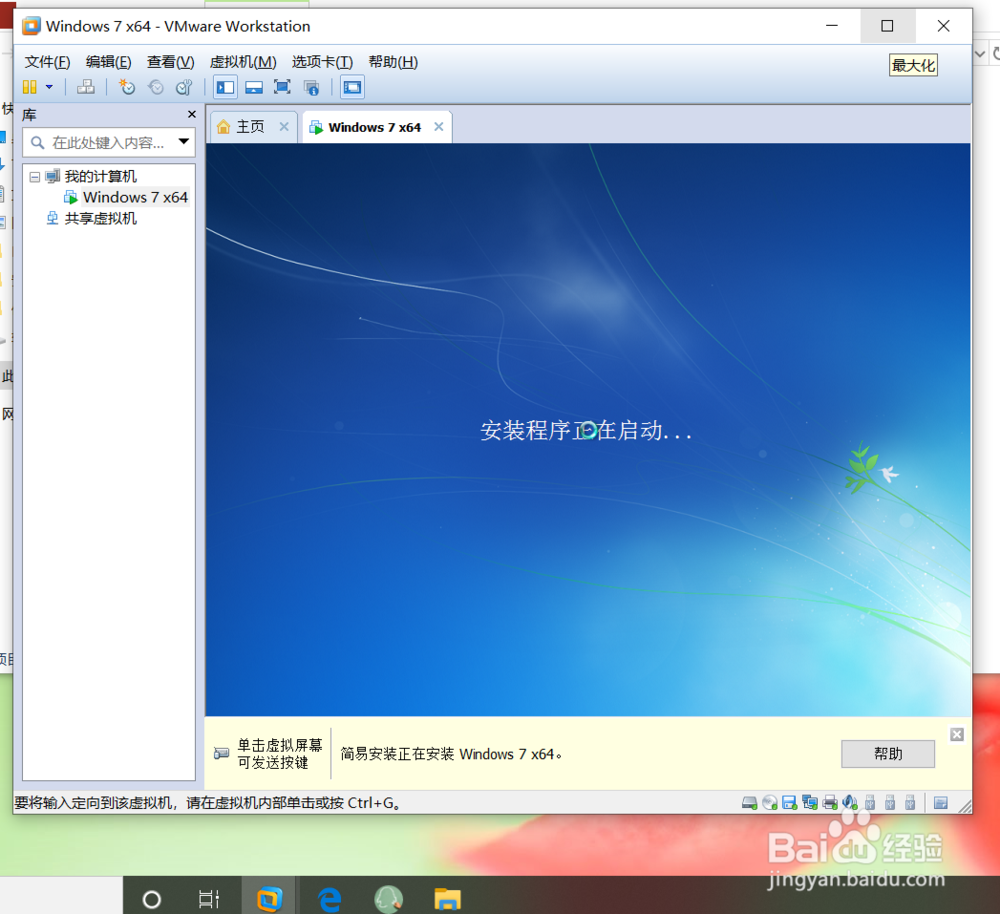Click the CD/DVD drive status icon
1000x914 pixels.
tap(769, 802)
